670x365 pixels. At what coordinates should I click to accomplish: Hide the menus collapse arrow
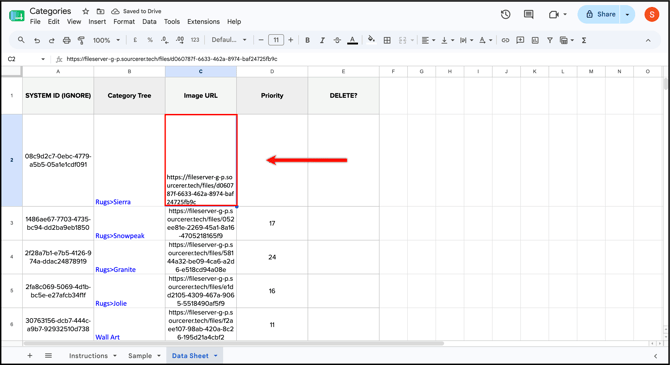point(648,40)
